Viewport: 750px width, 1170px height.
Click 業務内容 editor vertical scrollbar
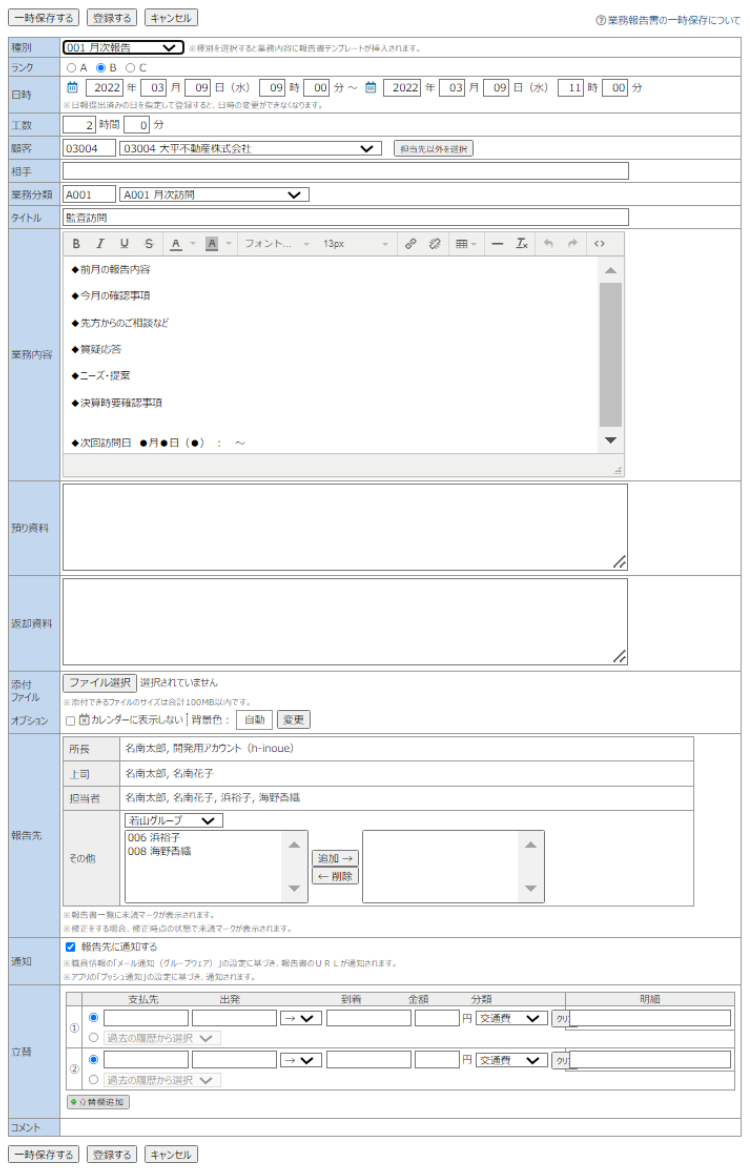(x=610, y=355)
